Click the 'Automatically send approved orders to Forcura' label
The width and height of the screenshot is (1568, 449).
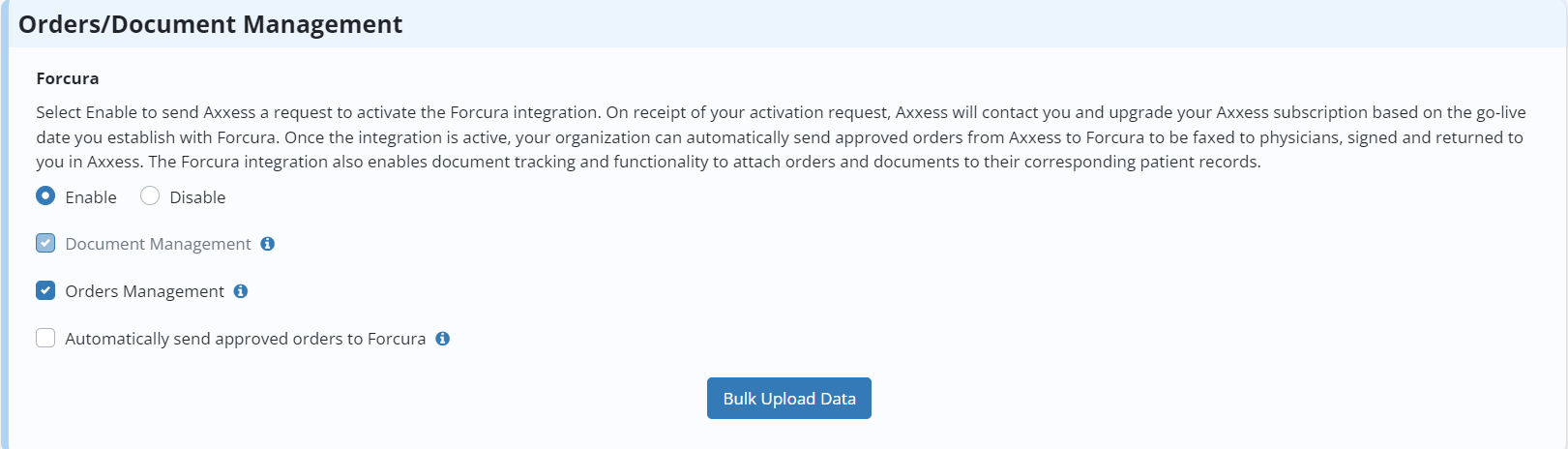(x=246, y=339)
